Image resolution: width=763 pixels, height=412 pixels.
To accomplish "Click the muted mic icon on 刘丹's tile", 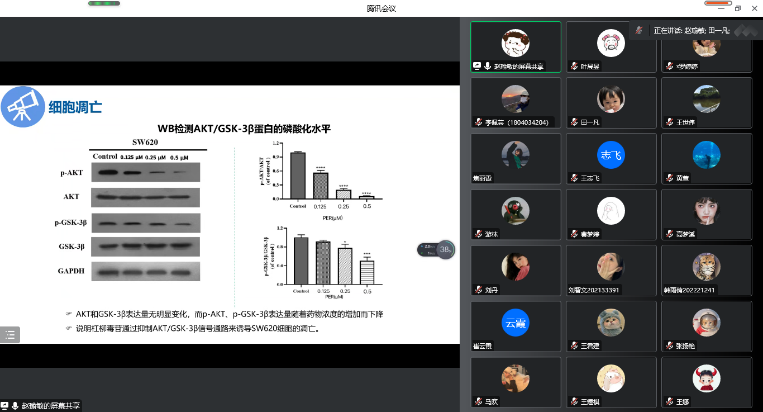I will click(477, 289).
